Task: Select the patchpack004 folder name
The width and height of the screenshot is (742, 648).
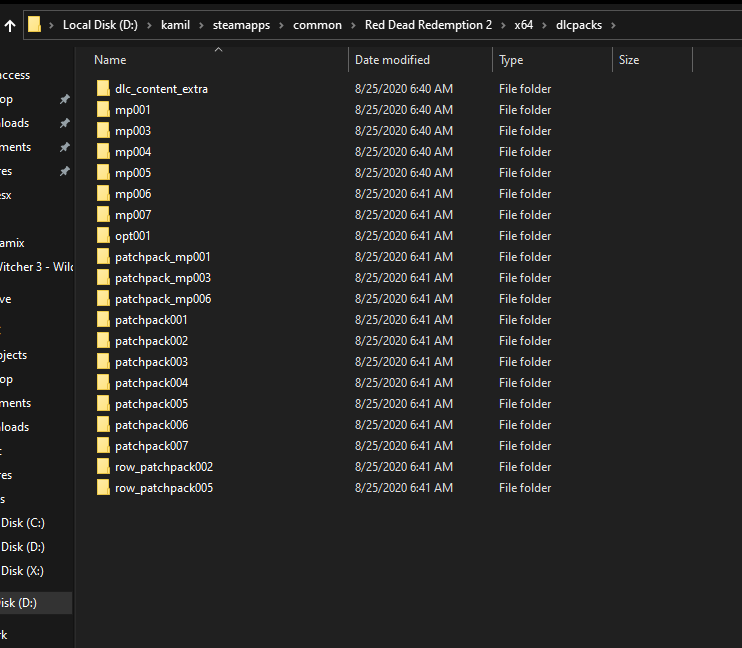Action: (x=151, y=383)
